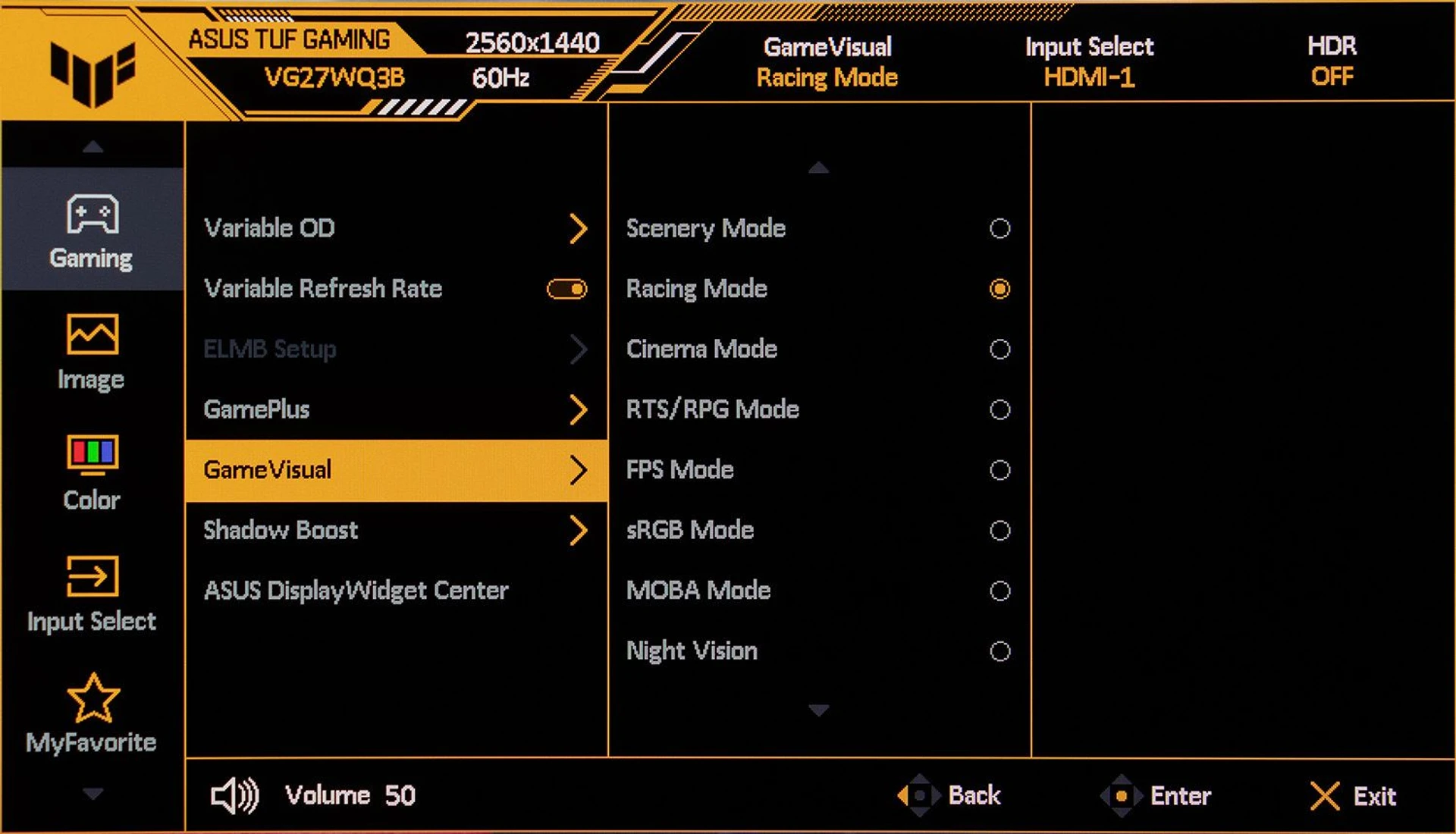Click the Enter button label
The width and height of the screenshot is (1456, 834).
1181,796
